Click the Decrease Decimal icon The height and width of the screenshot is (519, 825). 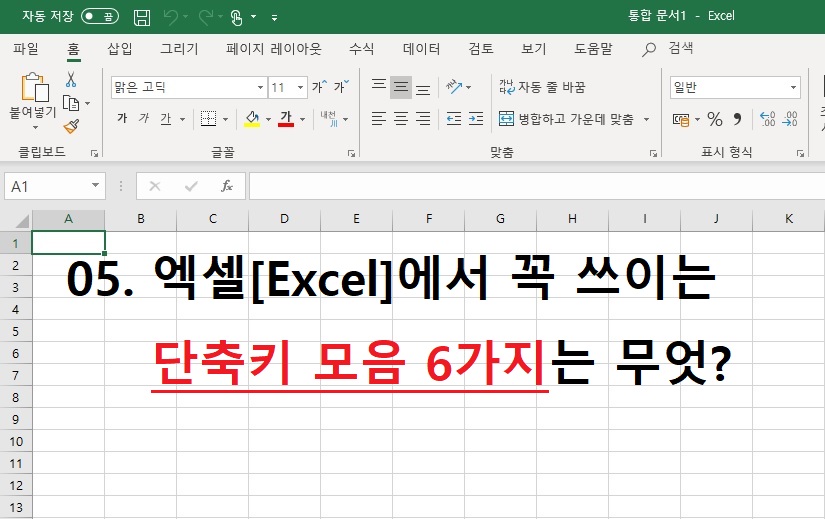coord(790,119)
